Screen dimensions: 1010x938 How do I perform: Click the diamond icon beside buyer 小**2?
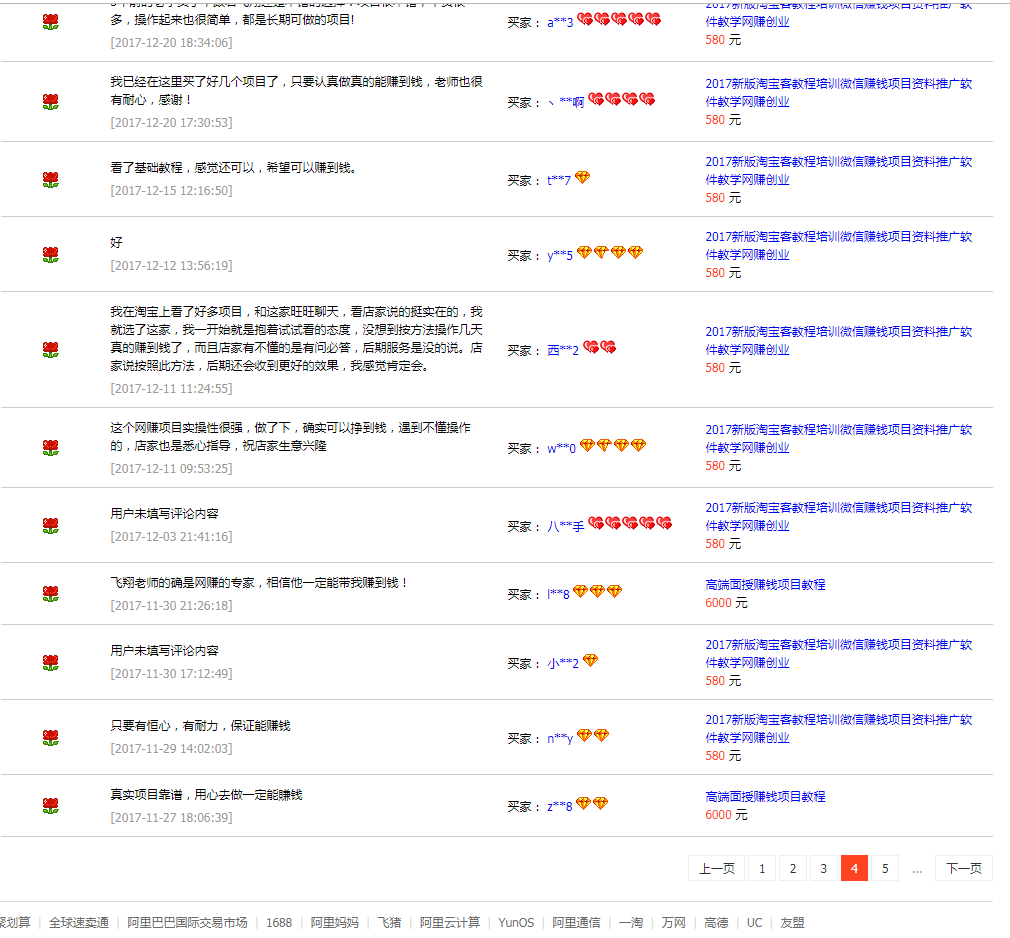tap(590, 661)
